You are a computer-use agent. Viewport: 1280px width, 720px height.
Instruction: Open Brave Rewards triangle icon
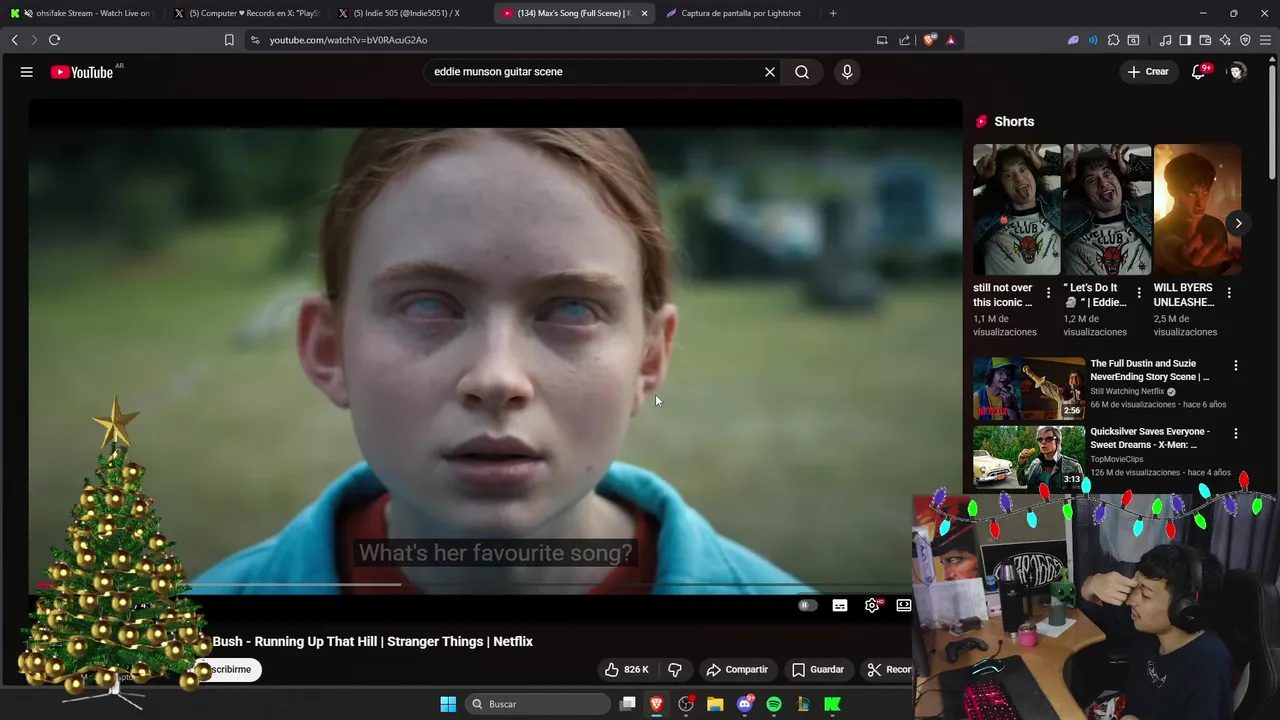(x=950, y=40)
